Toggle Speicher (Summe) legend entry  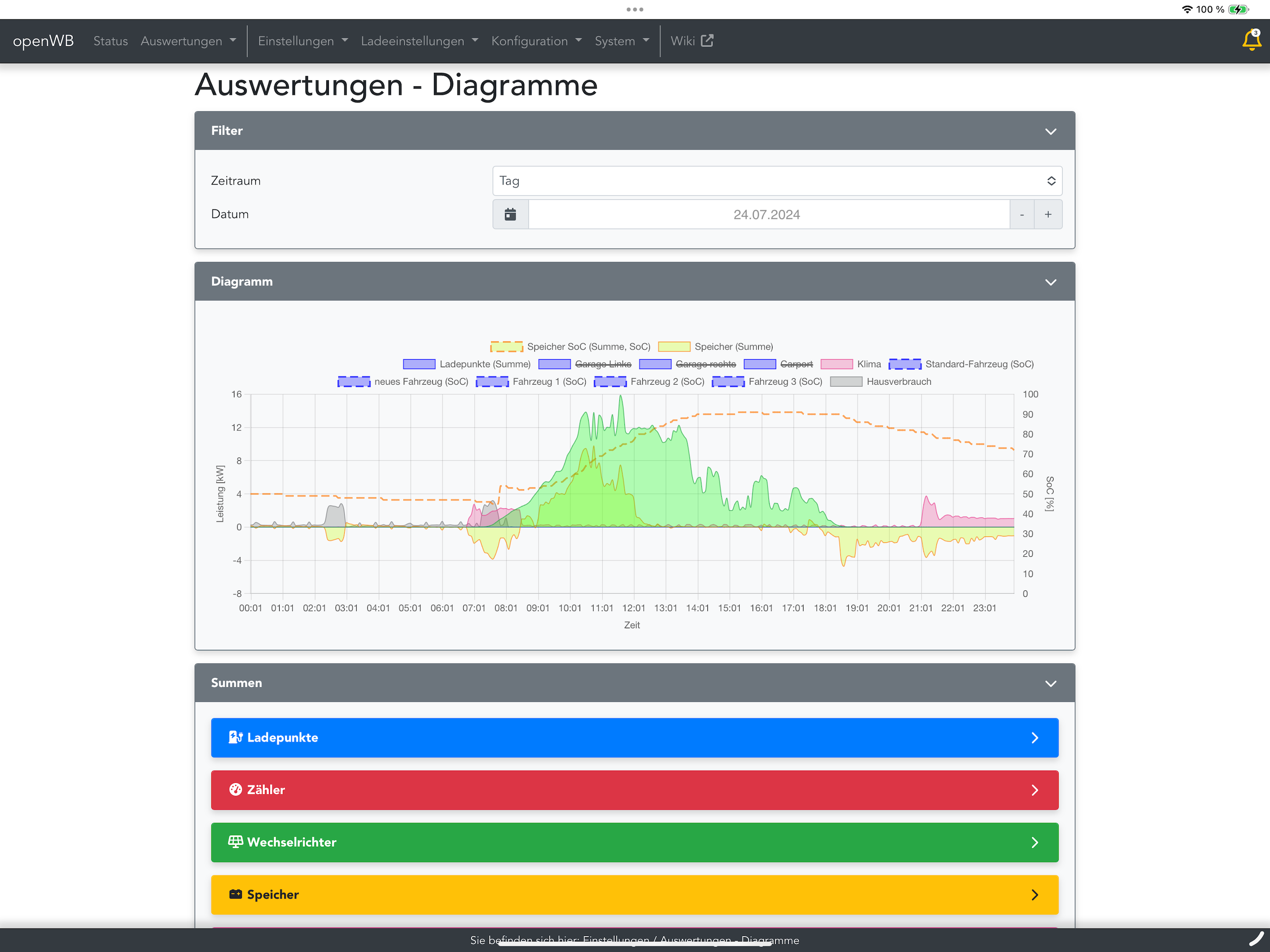click(x=715, y=346)
